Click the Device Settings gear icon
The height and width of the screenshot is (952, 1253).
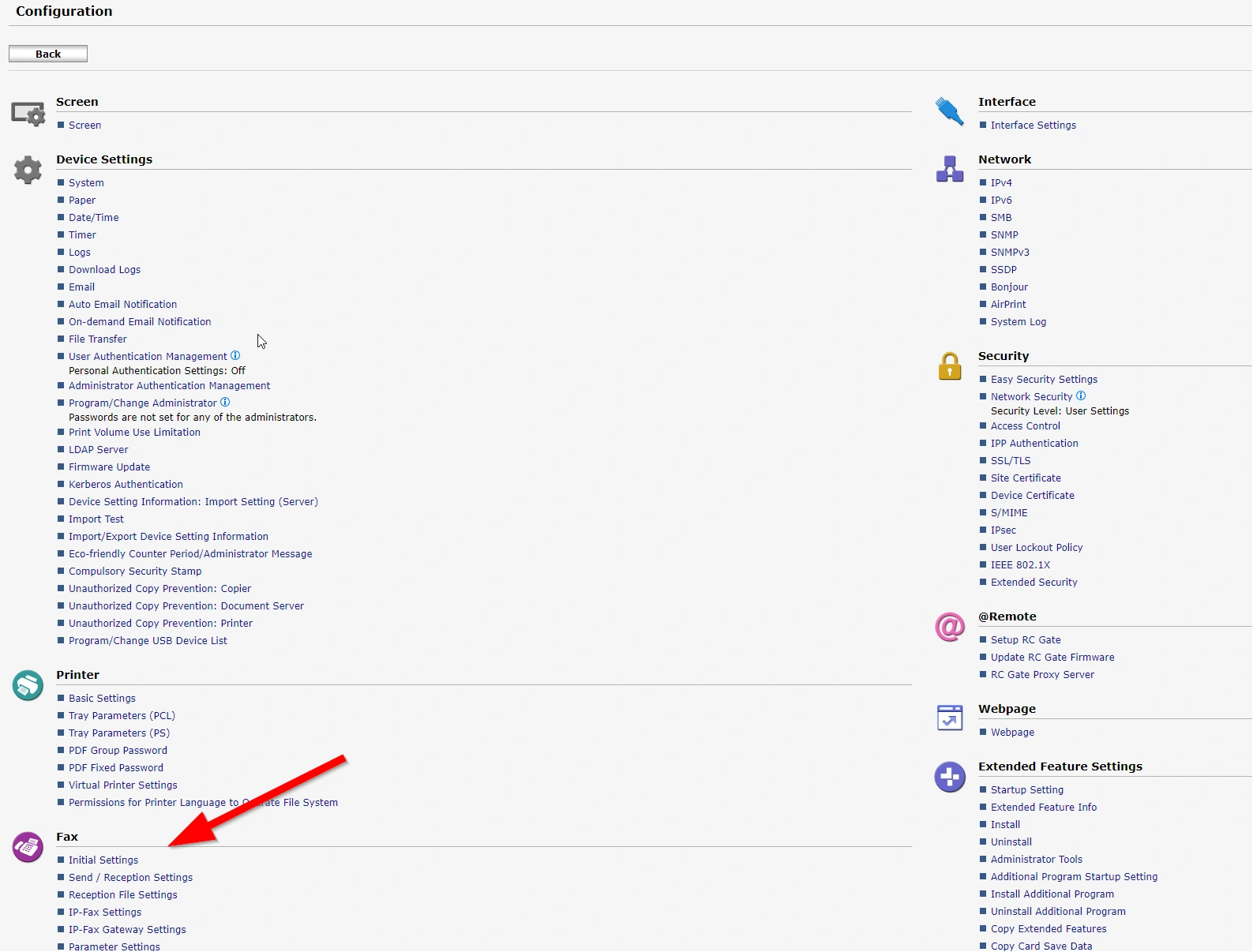(28, 170)
